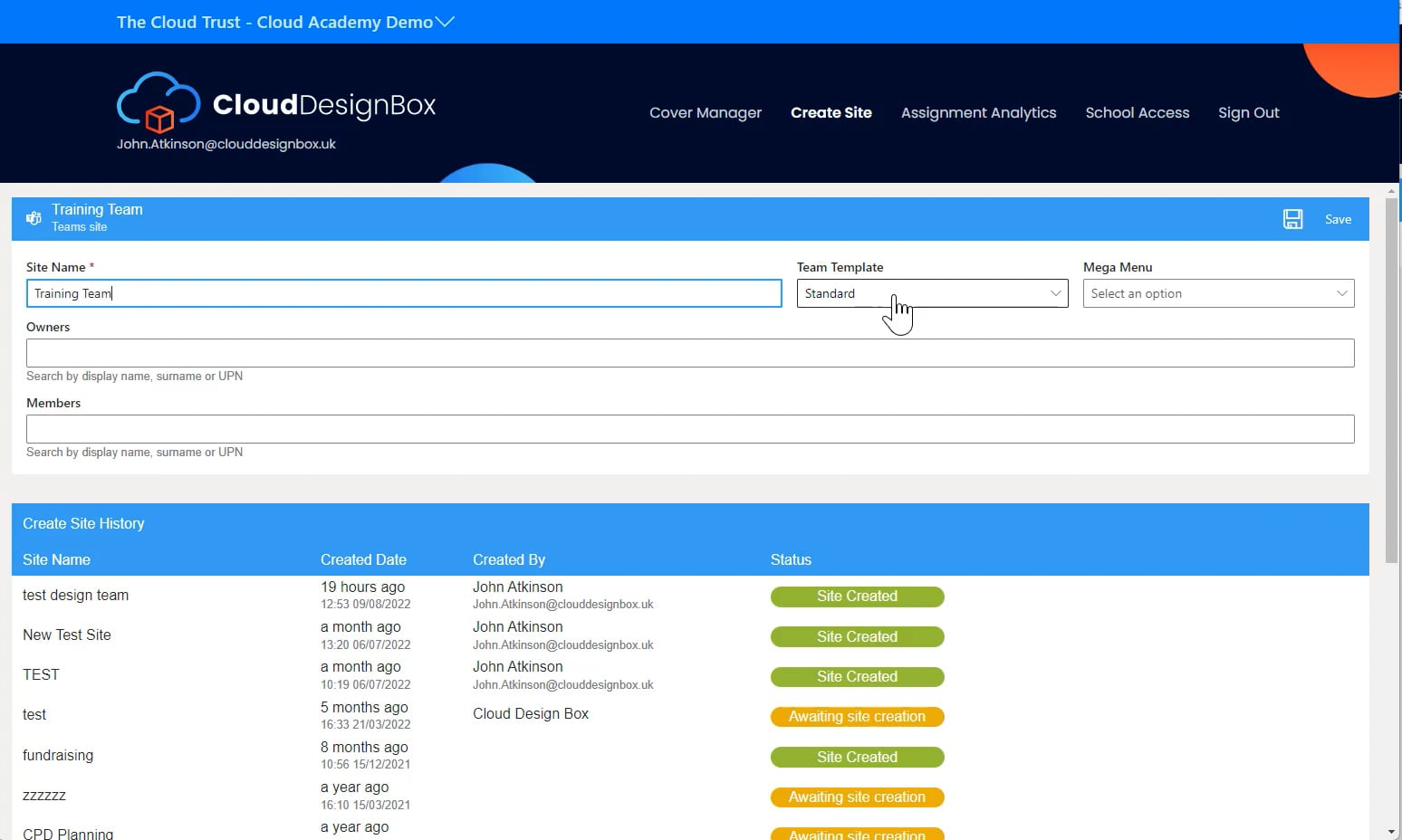Screen dimensions: 1402x840
Task: Open the Mega Menu dropdown
Action: point(1218,293)
